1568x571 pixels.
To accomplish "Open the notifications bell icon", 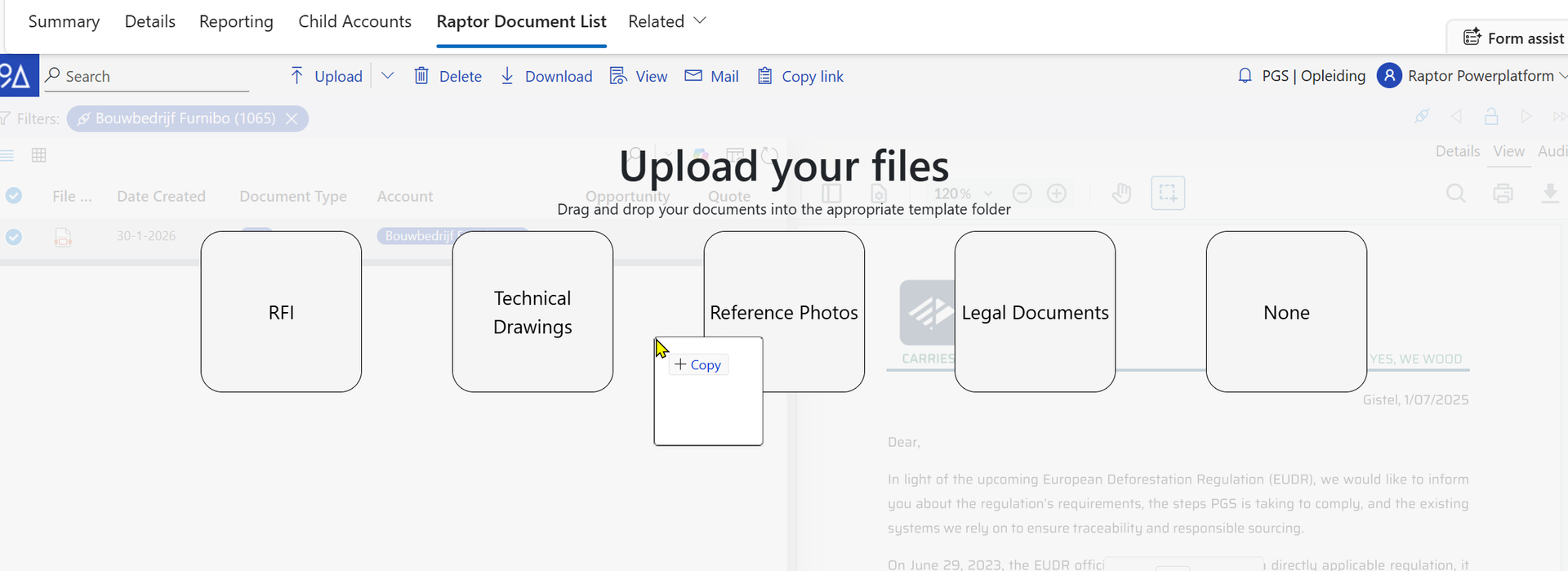I will pos(1245,76).
